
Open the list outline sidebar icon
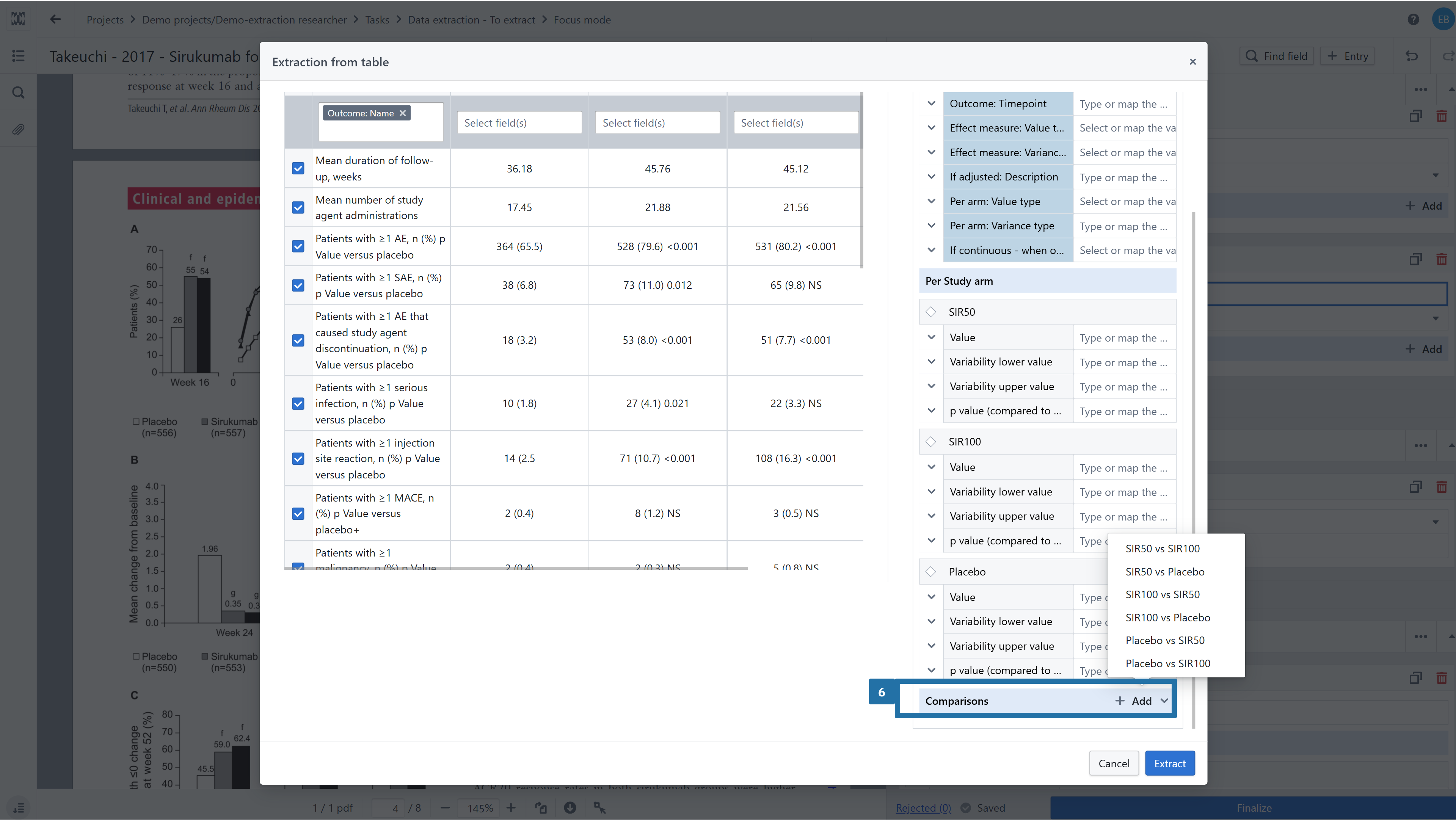(18, 56)
